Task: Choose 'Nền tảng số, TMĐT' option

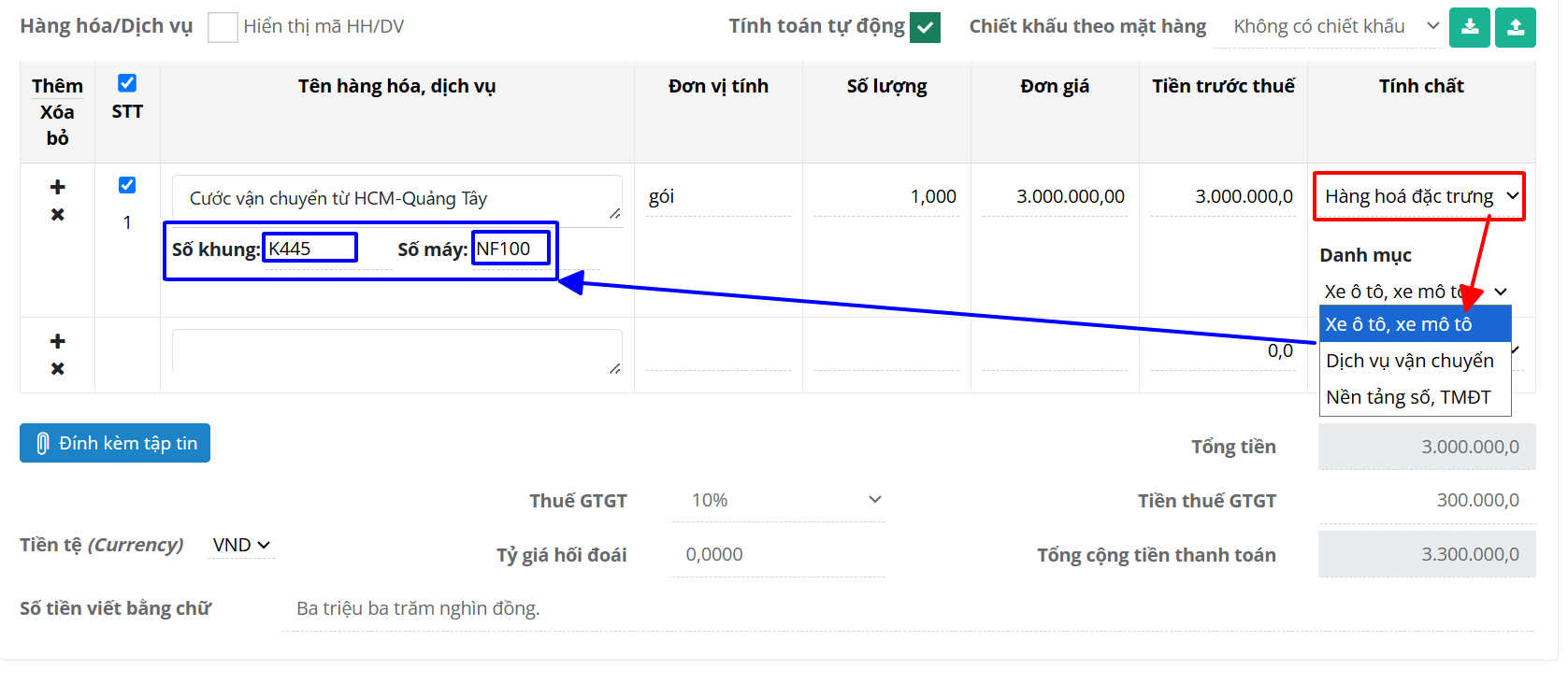Action: click(1407, 397)
